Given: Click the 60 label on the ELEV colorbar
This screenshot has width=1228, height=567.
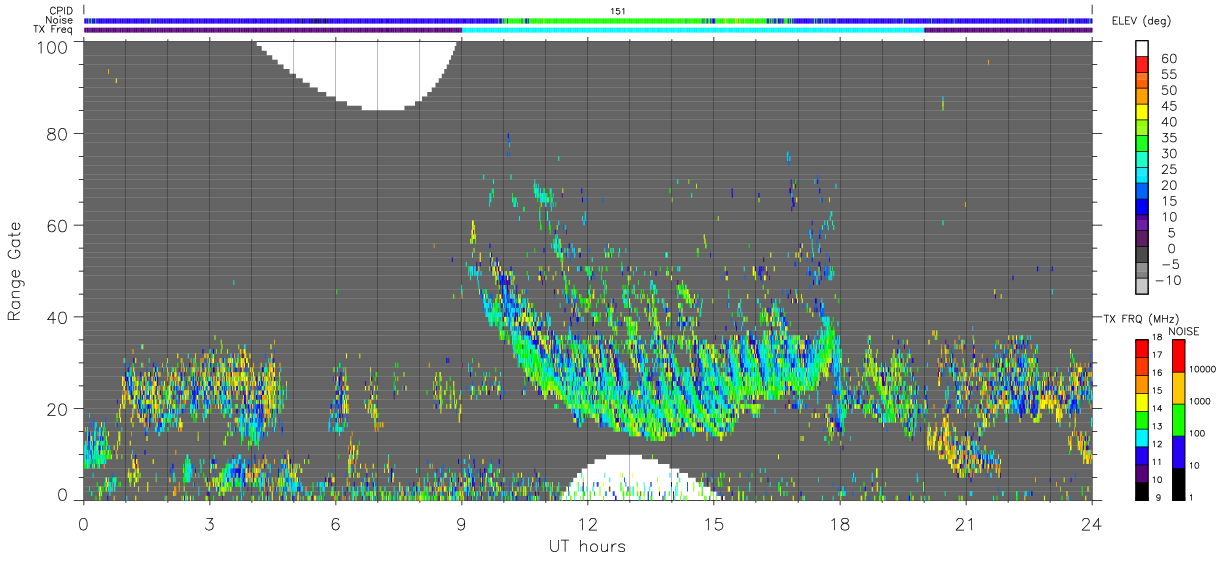Looking at the screenshot, I should click(1169, 59).
